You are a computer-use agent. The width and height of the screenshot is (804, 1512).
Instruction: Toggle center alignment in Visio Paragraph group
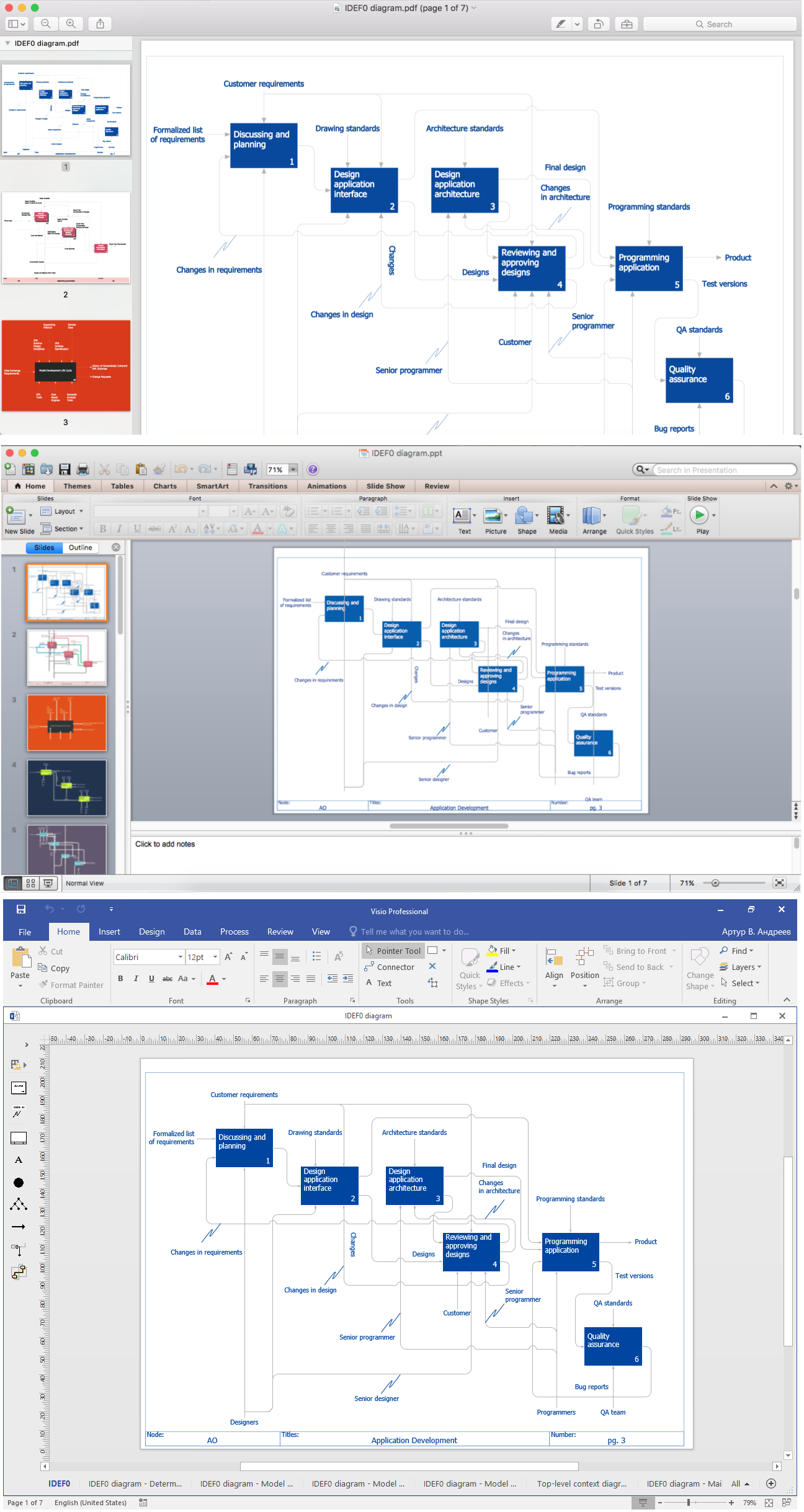(280, 979)
